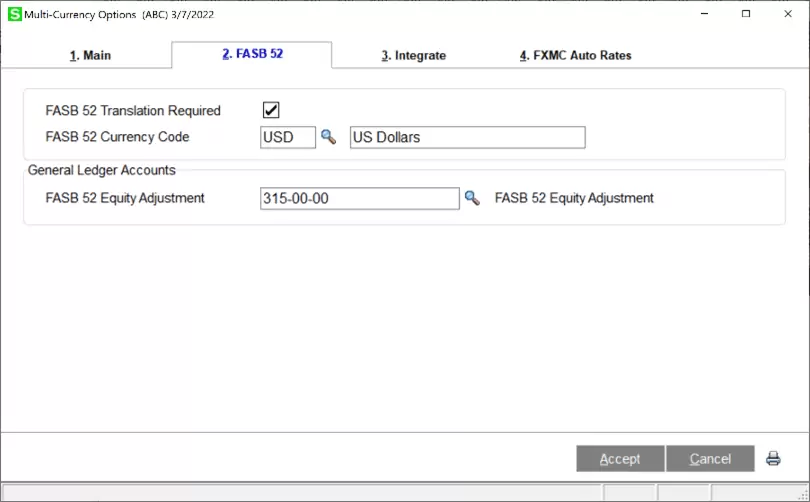Open the Equity Adjustment account lookup magnifier
810x502 pixels.
pyautogui.click(x=472, y=198)
